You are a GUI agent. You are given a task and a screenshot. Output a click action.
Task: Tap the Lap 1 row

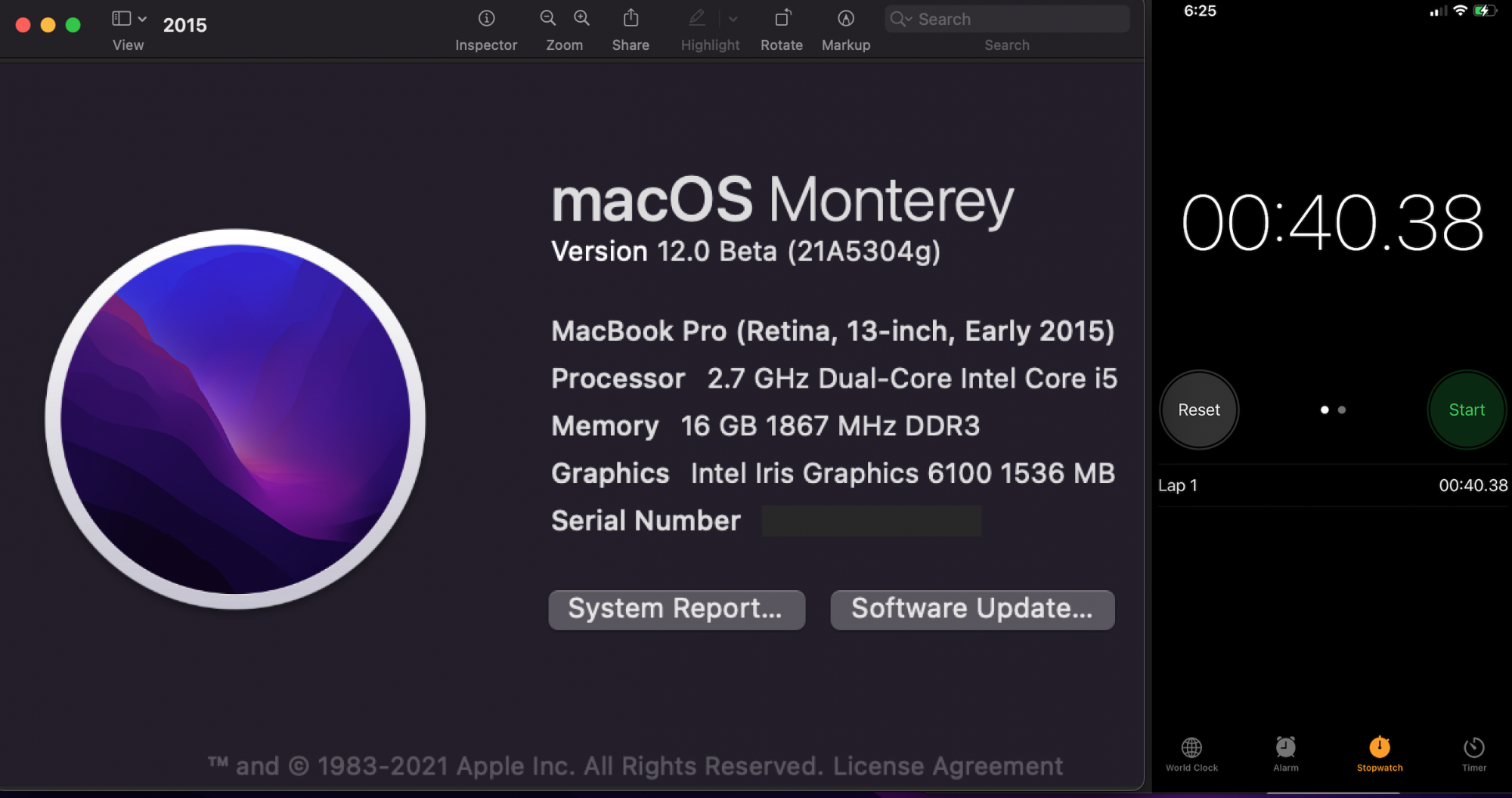tap(1333, 485)
